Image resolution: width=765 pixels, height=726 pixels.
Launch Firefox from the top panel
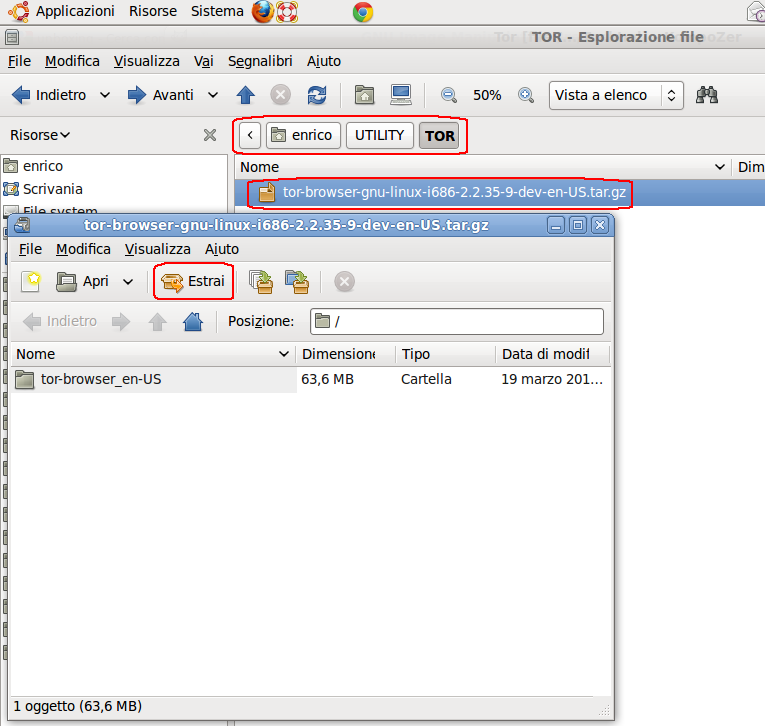(x=262, y=12)
